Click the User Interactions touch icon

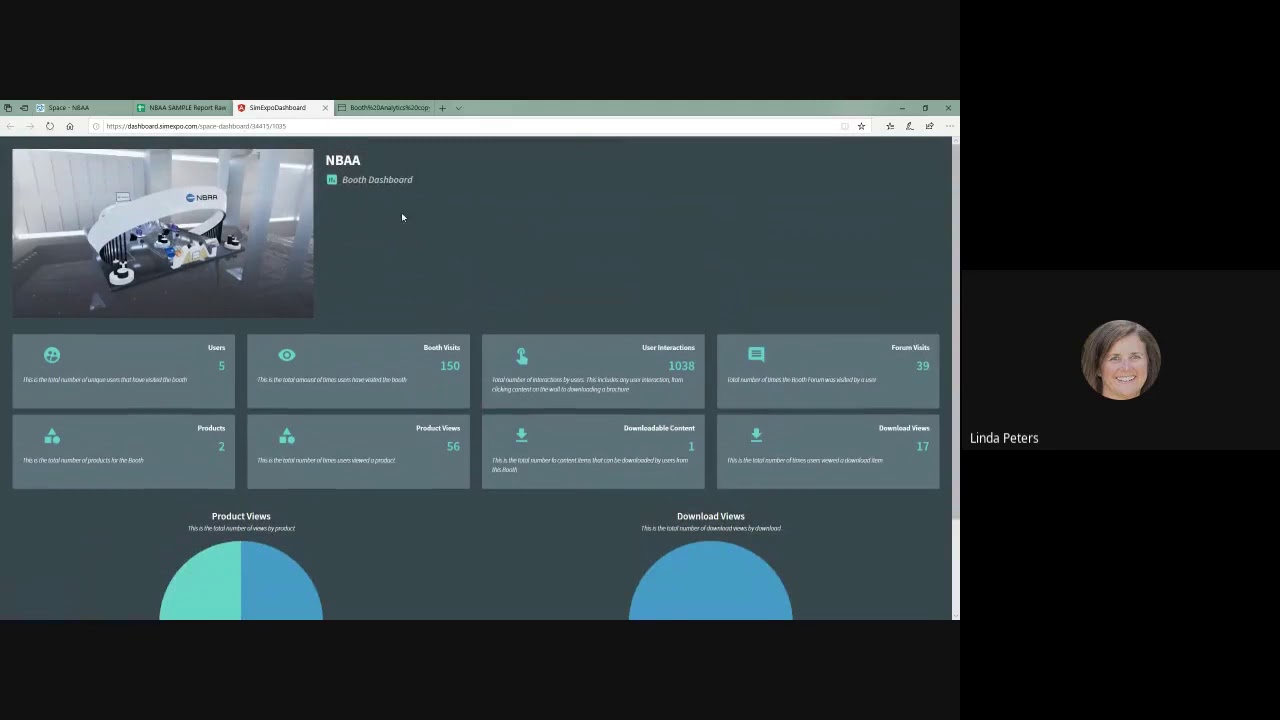click(521, 356)
